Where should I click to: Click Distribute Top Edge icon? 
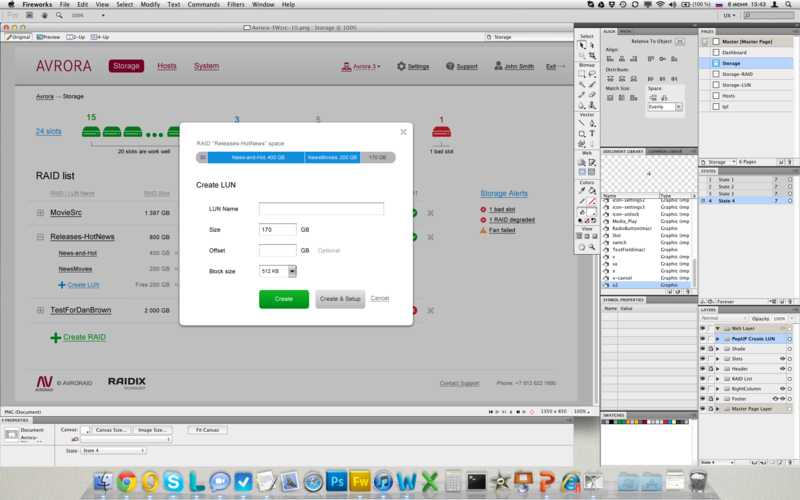click(x=610, y=79)
